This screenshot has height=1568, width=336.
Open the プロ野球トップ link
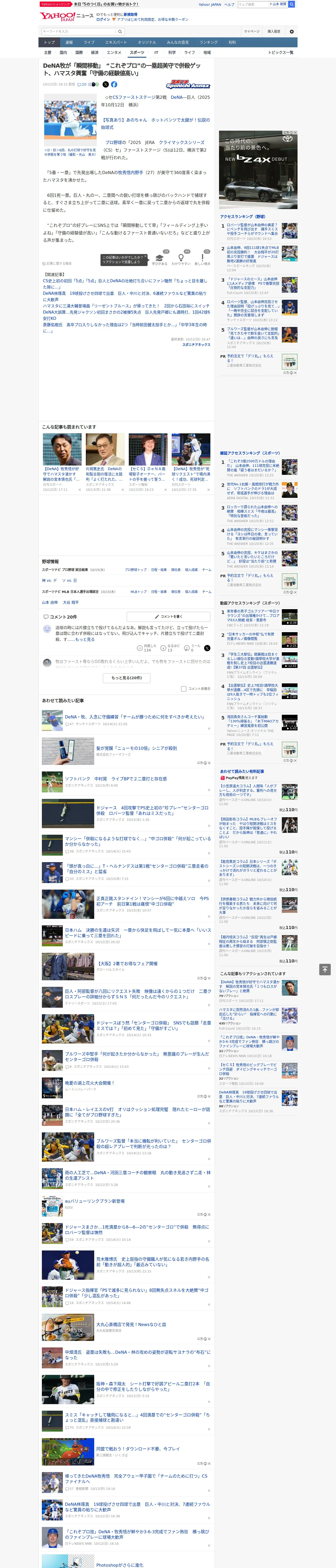tap(135, 570)
